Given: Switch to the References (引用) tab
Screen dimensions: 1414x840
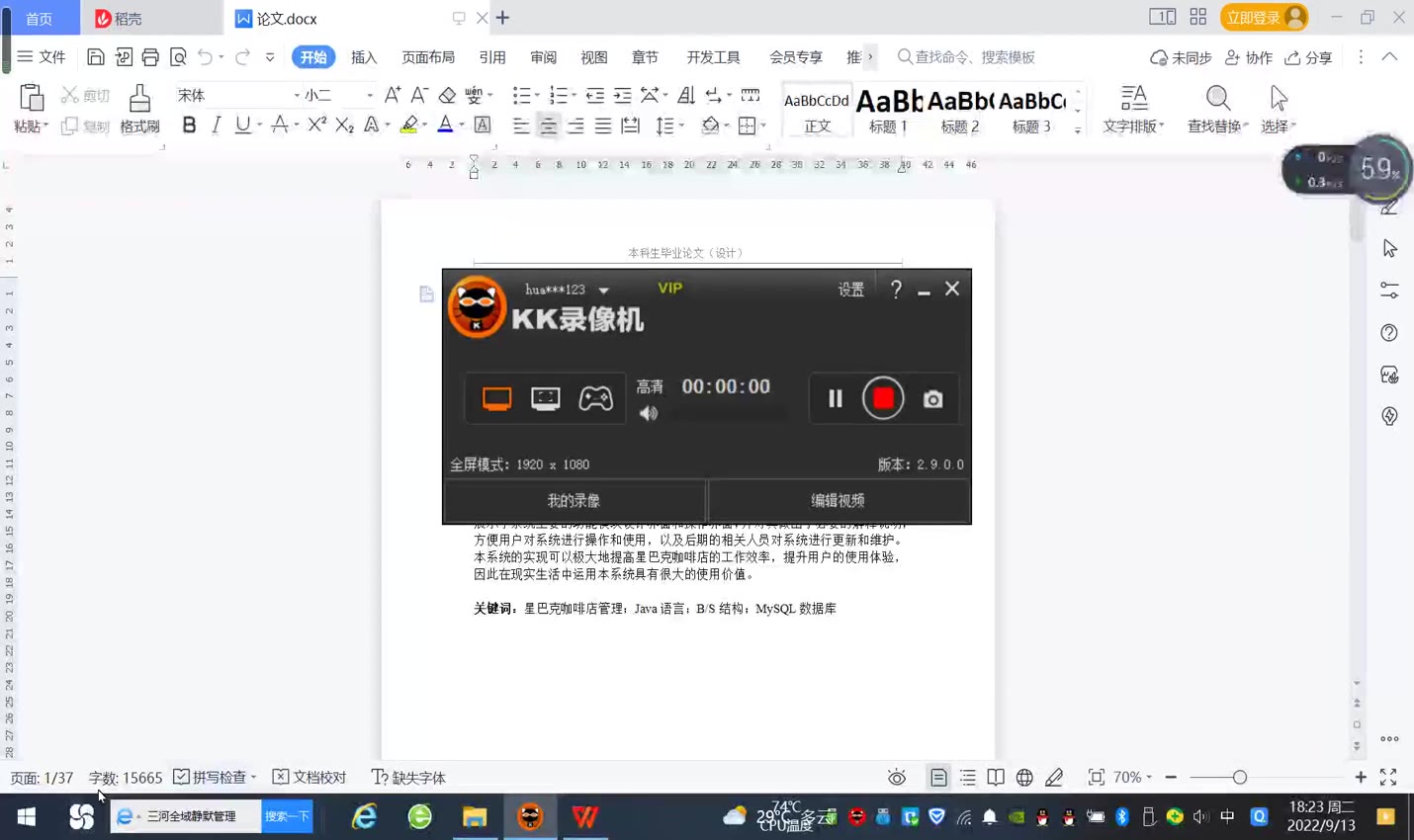Looking at the screenshot, I should [x=492, y=57].
